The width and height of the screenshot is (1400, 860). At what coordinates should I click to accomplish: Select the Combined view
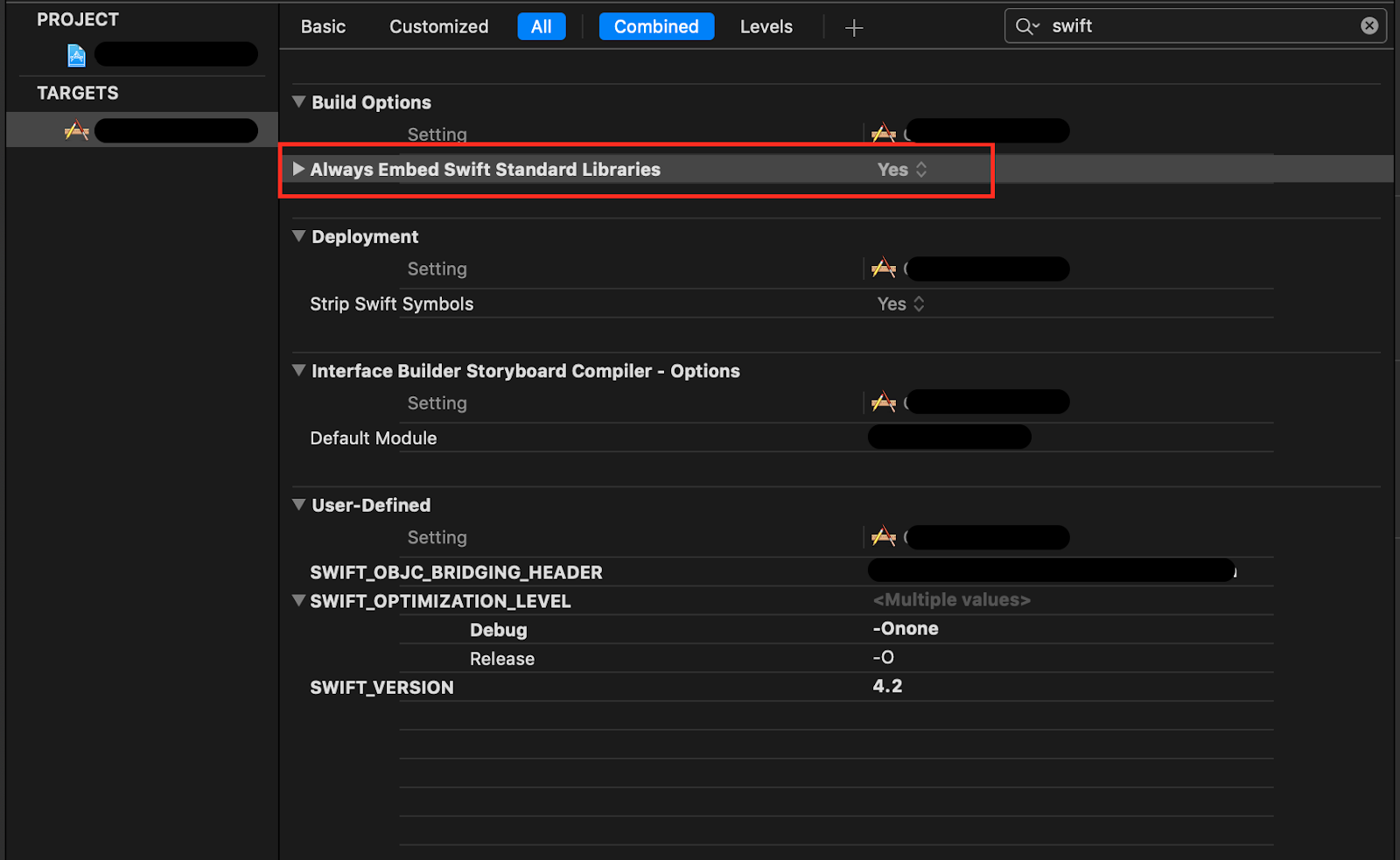pyautogui.click(x=656, y=27)
